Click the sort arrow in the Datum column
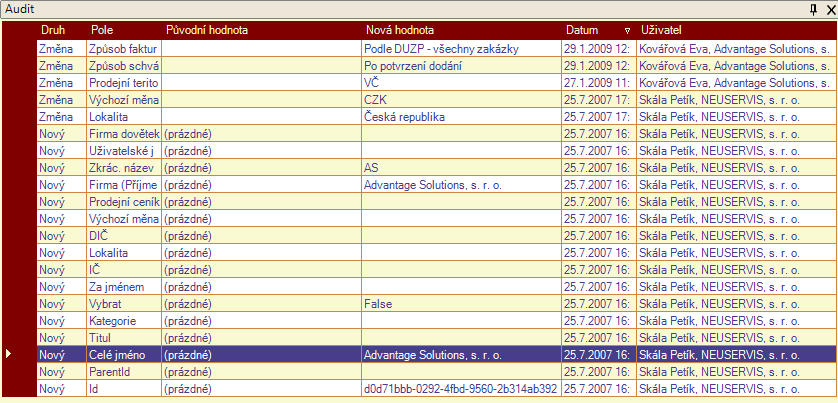The image size is (838, 403). click(627, 30)
